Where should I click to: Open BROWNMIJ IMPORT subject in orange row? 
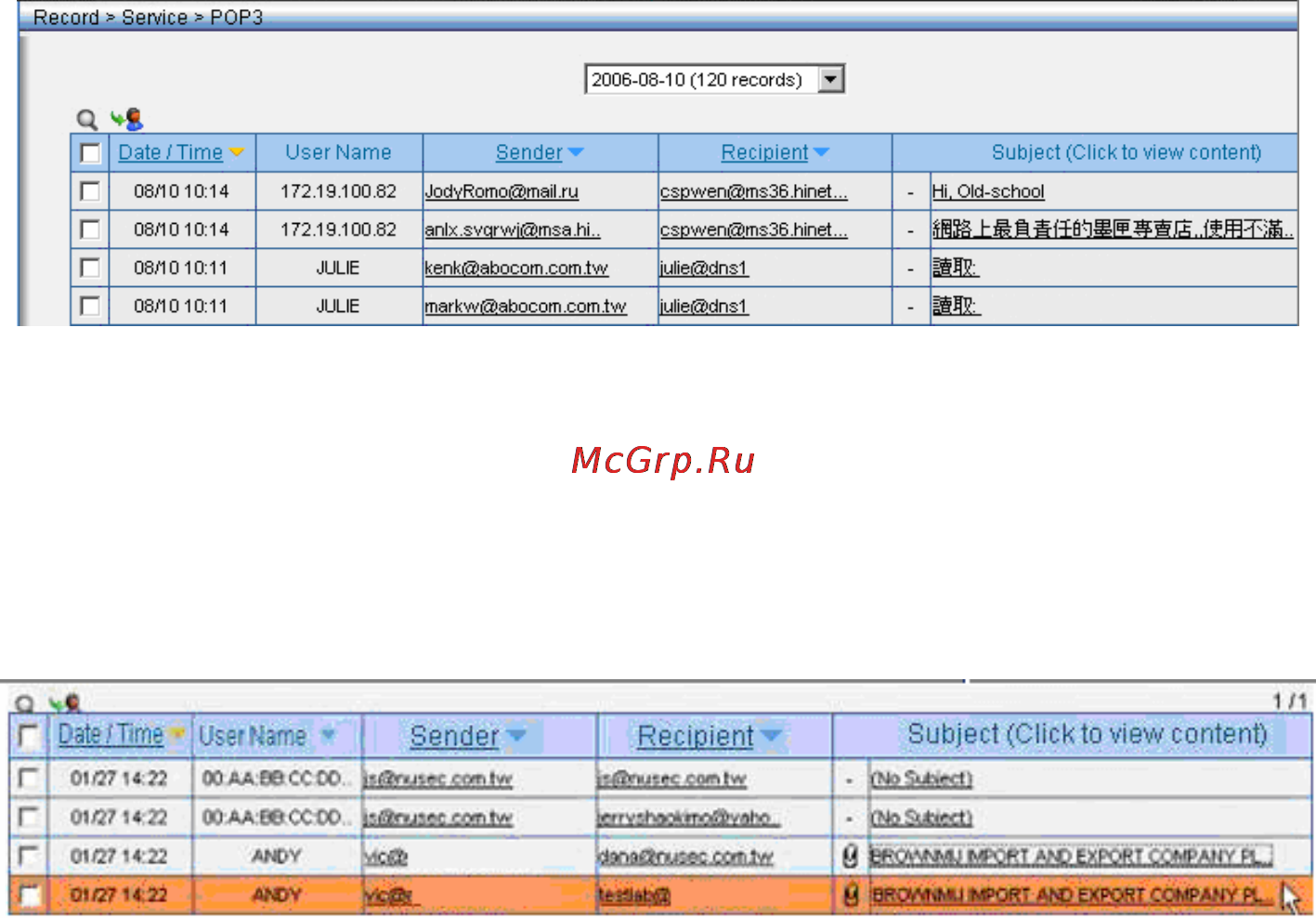pyautogui.click(x=1071, y=895)
